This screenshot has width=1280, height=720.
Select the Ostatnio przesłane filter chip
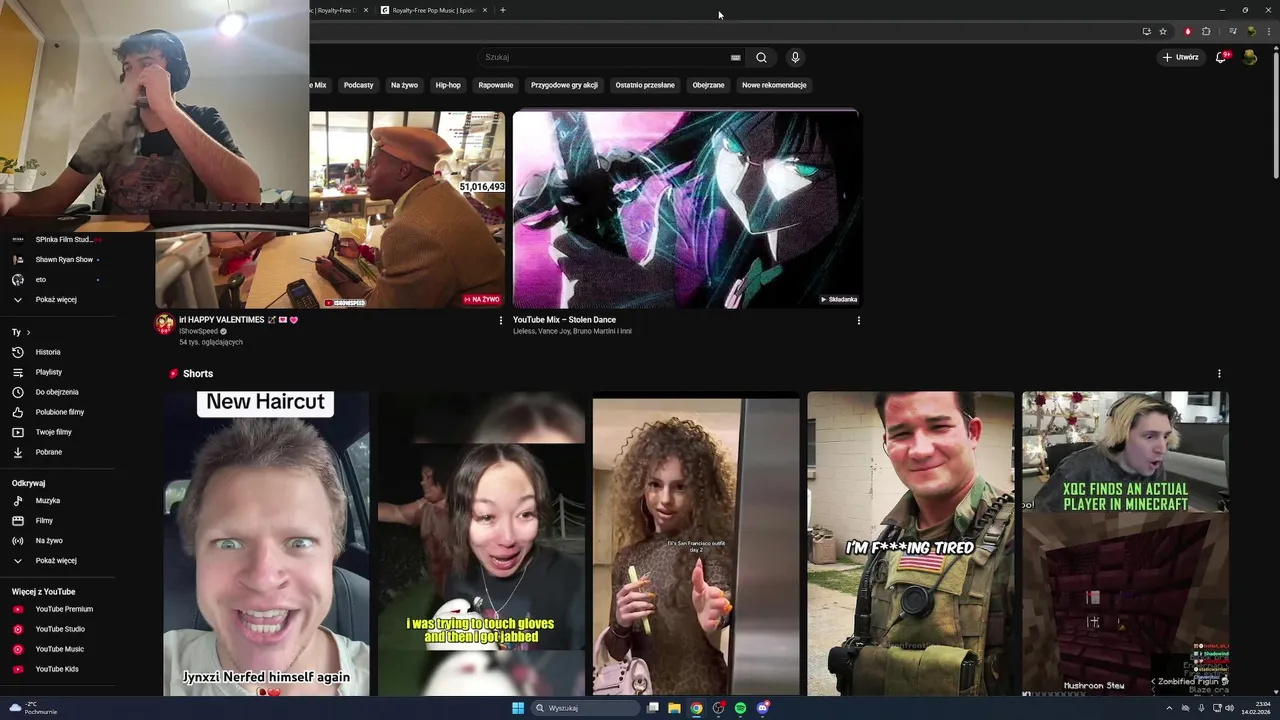[x=645, y=85]
